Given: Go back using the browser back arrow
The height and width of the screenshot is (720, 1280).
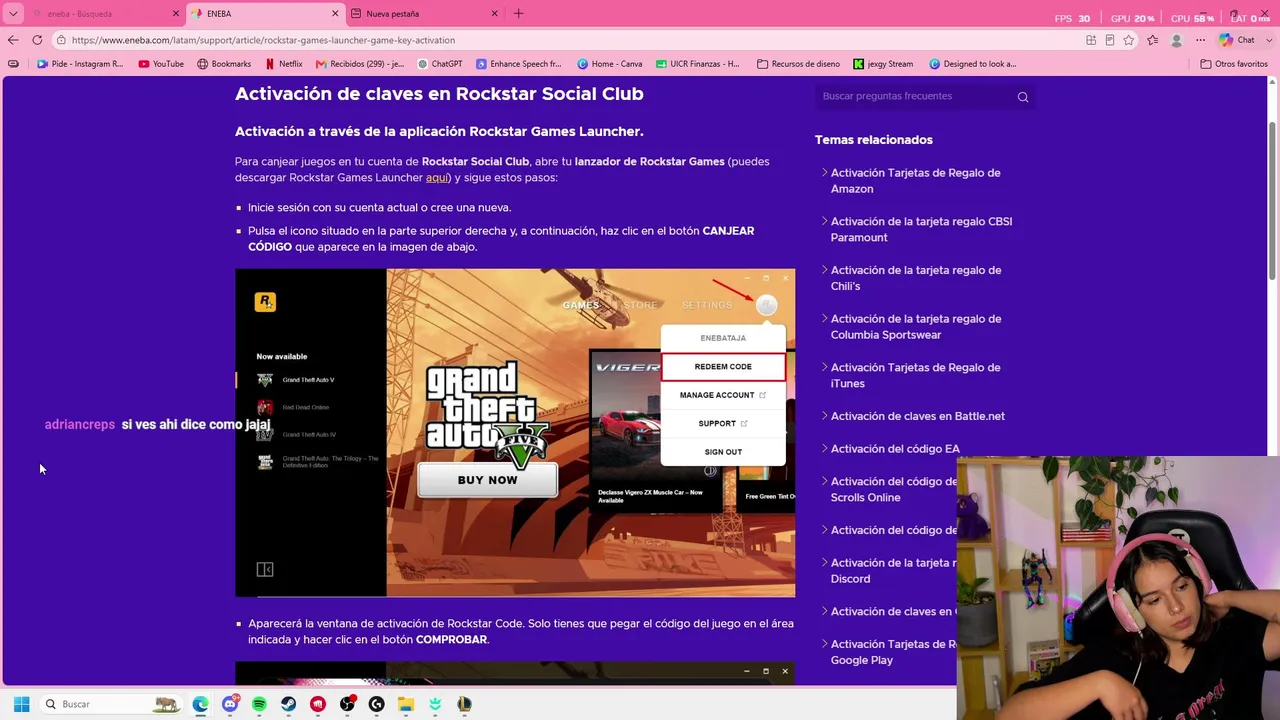Looking at the screenshot, I should (x=13, y=40).
